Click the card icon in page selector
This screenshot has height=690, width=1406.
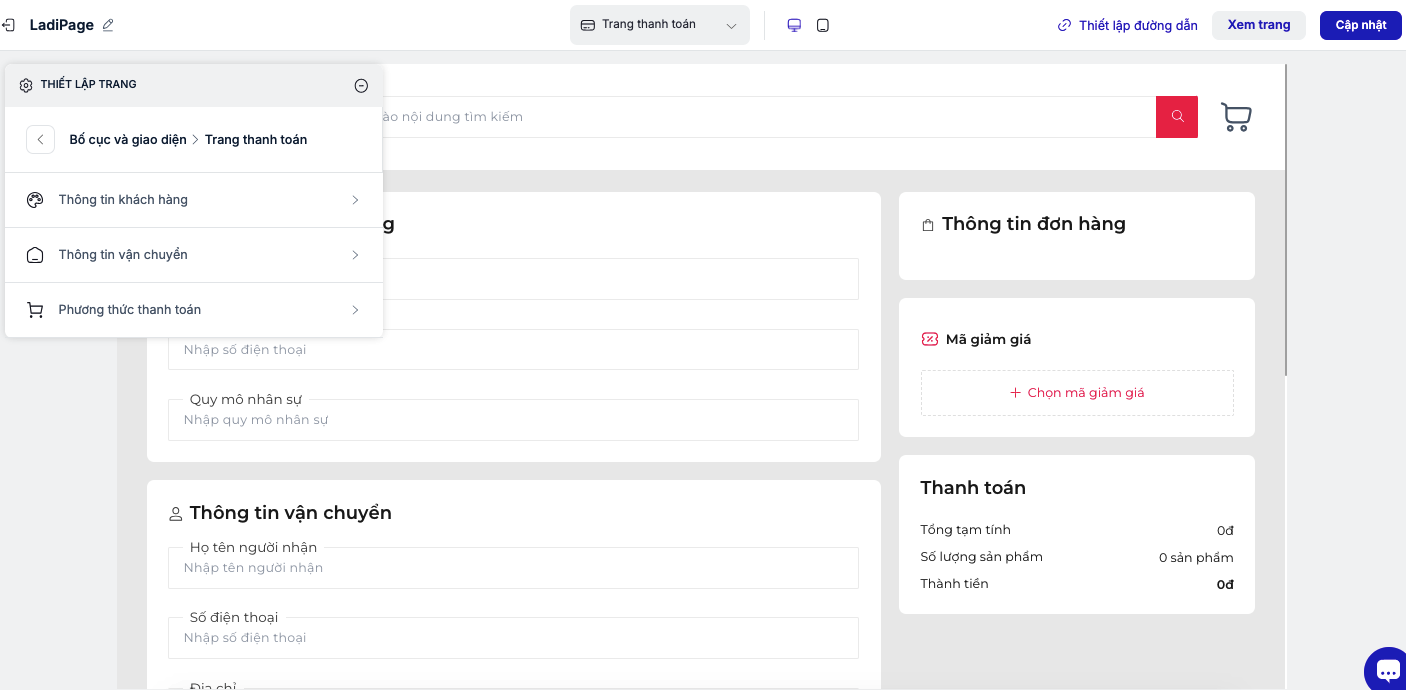(588, 25)
